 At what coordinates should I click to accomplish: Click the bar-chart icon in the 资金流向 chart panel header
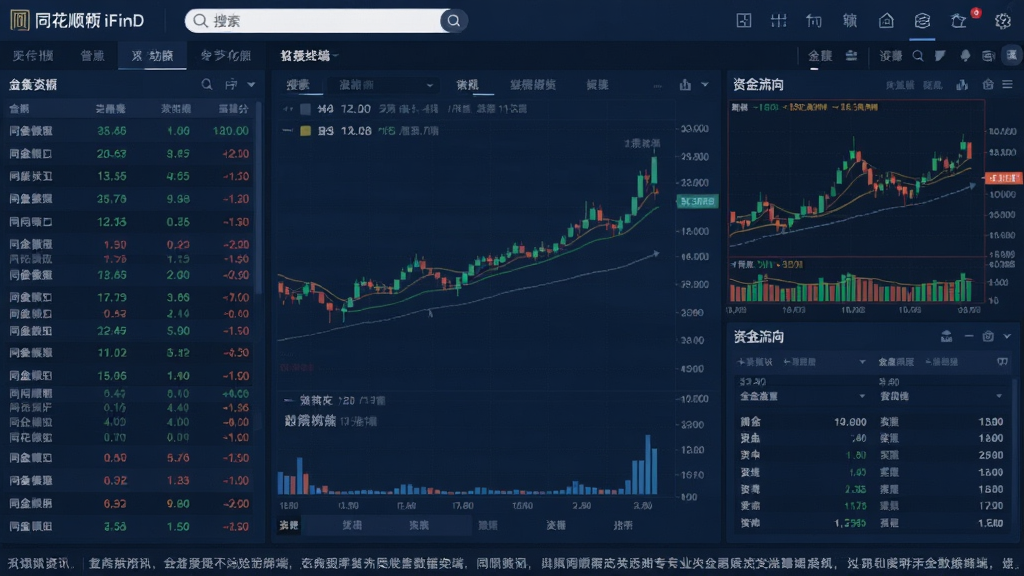pyautogui.click(x=962, y=85)
